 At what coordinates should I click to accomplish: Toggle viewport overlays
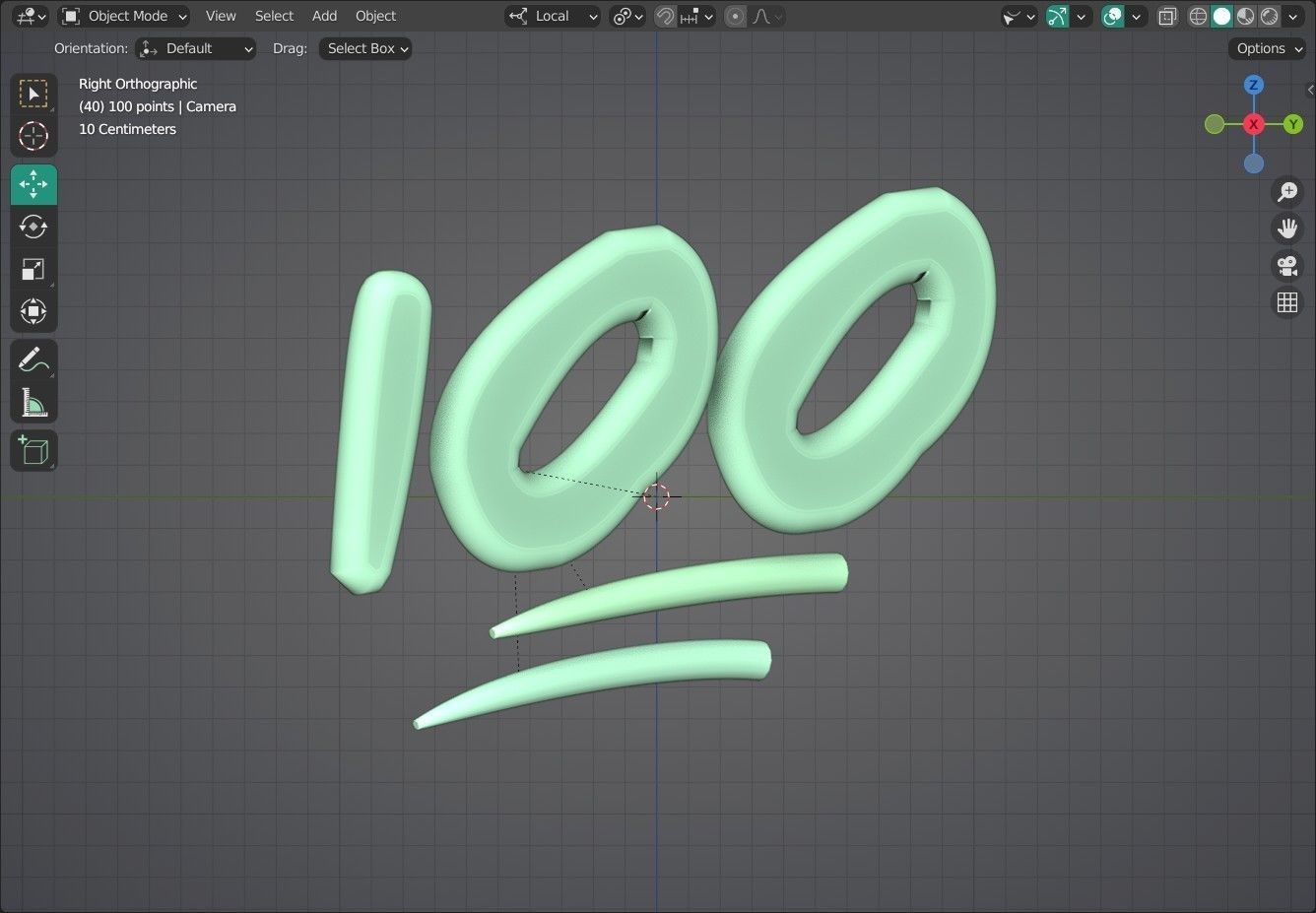pos(1112,16)
